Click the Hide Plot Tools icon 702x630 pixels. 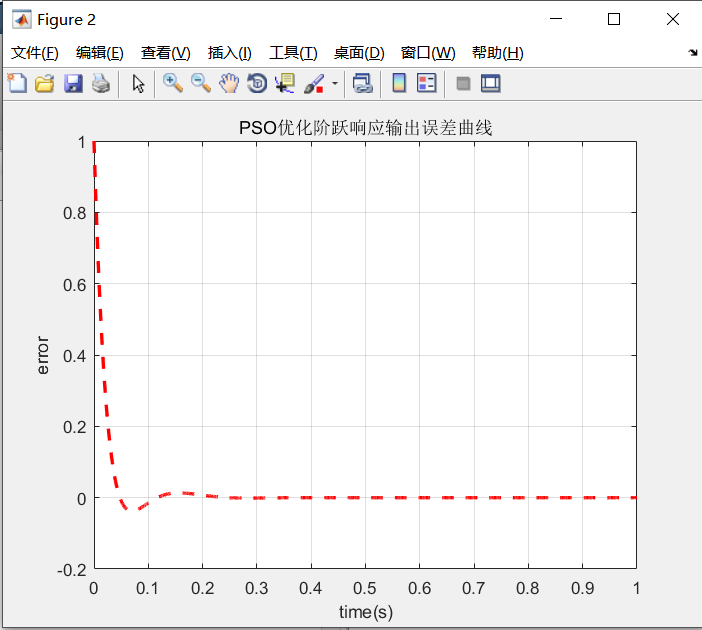pos(463,84)
